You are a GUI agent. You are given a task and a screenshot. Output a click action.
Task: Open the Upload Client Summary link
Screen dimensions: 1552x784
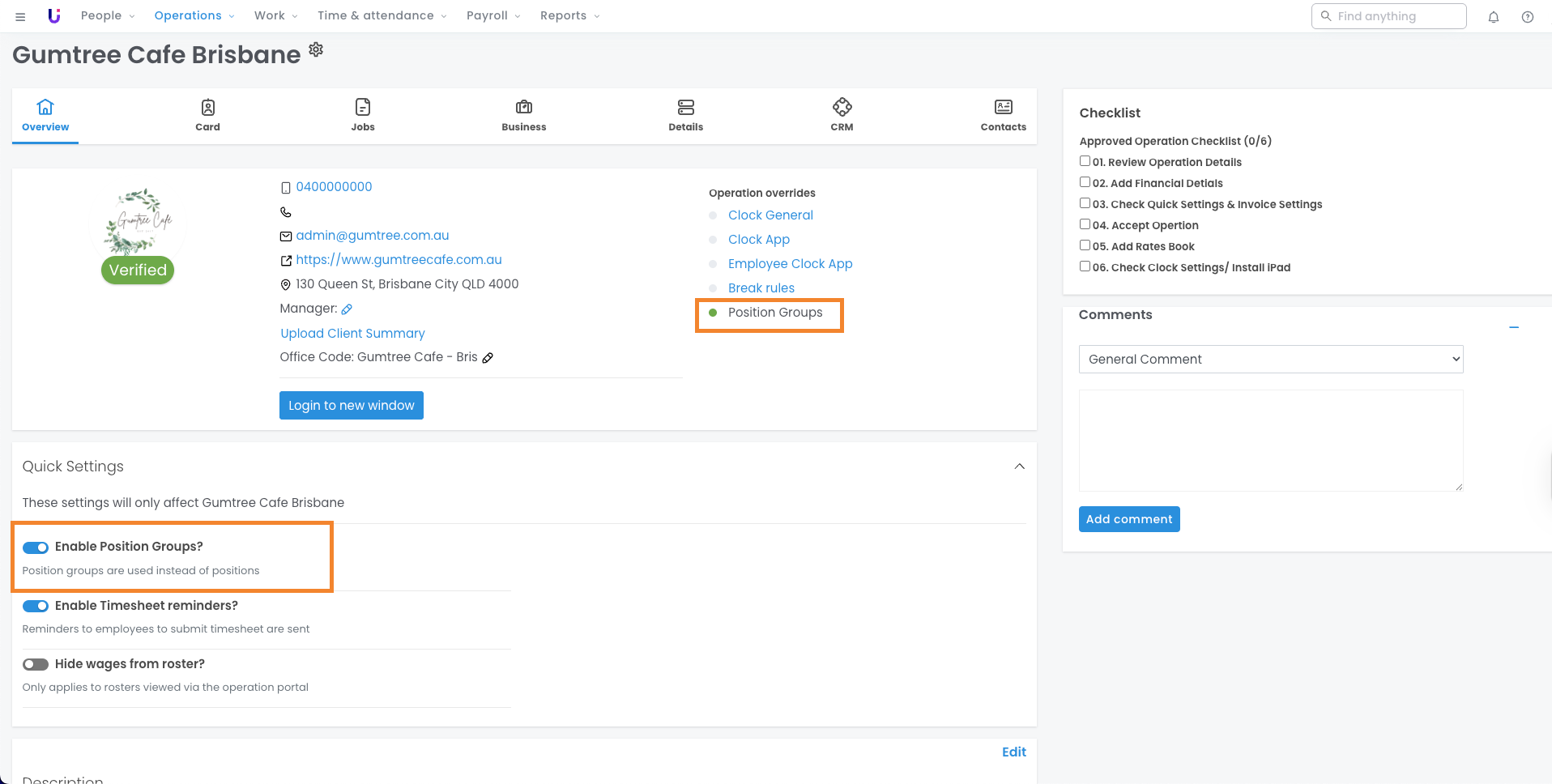352,333
